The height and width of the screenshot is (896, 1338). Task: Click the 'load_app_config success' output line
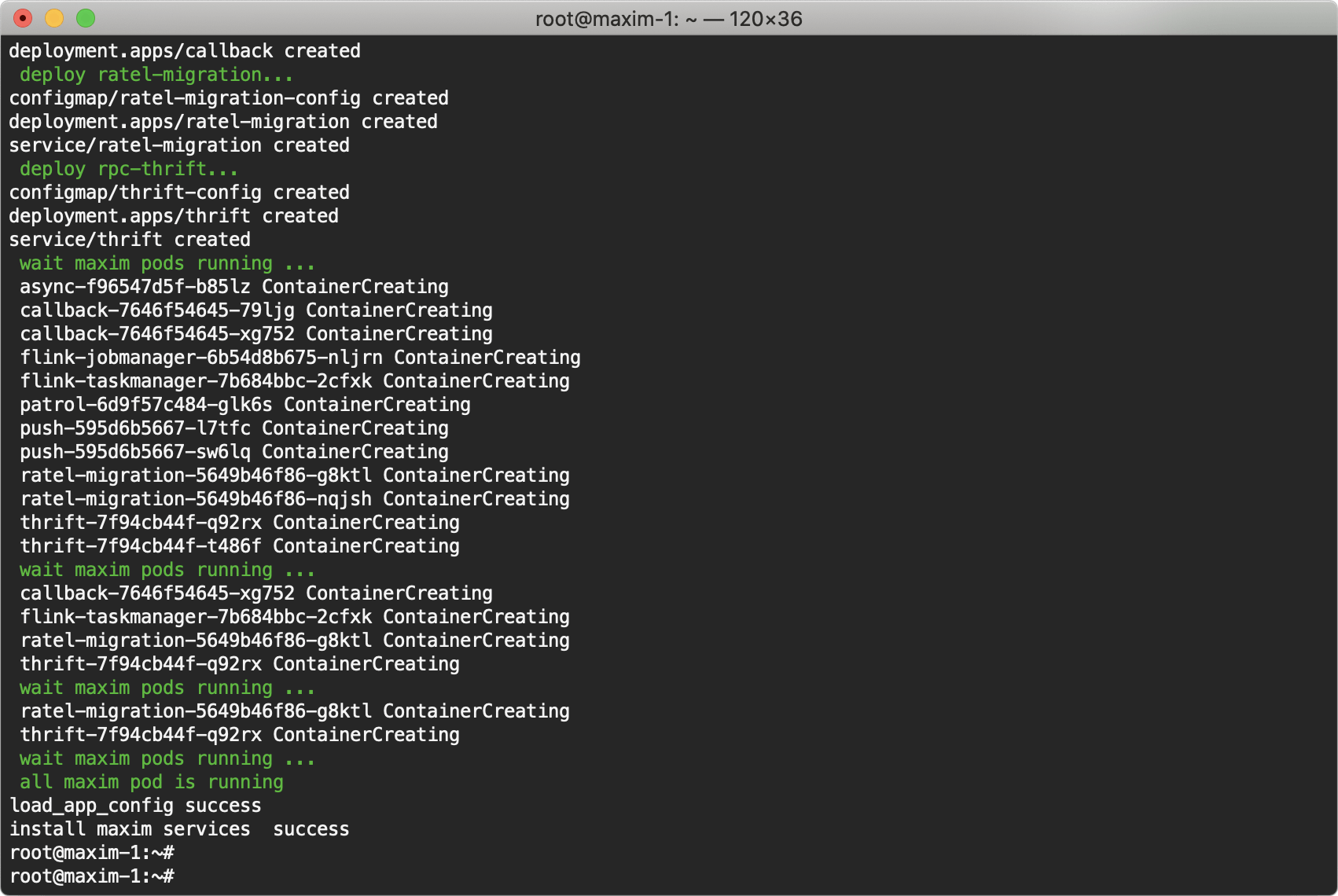coord(135,806)
